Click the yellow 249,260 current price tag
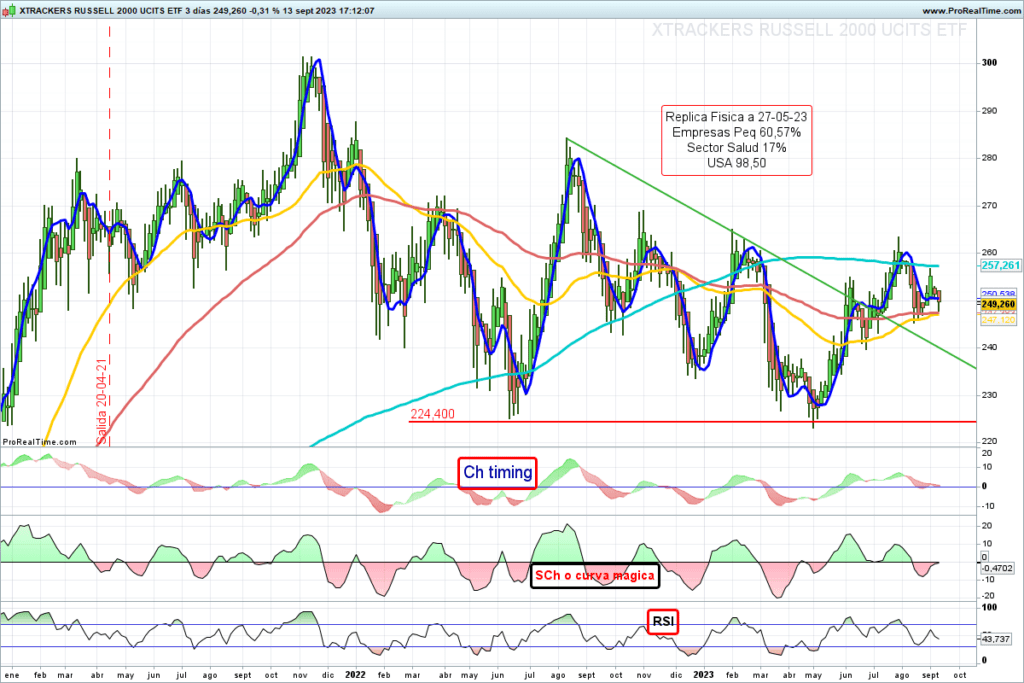This screenshot has width=1024, height=683. point(998,304)
